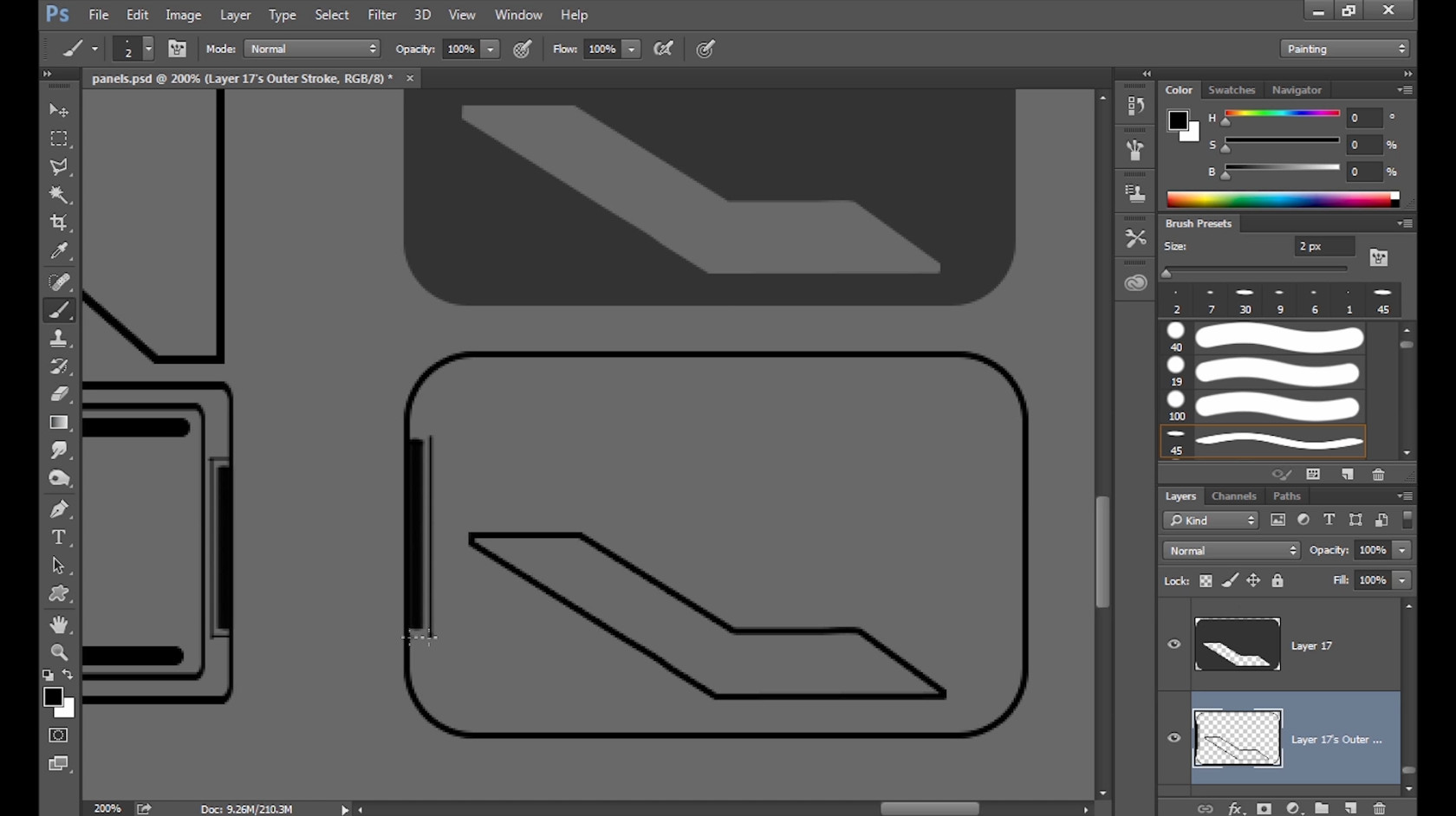Select the Eyedropper tool

[x=59, y=251]
